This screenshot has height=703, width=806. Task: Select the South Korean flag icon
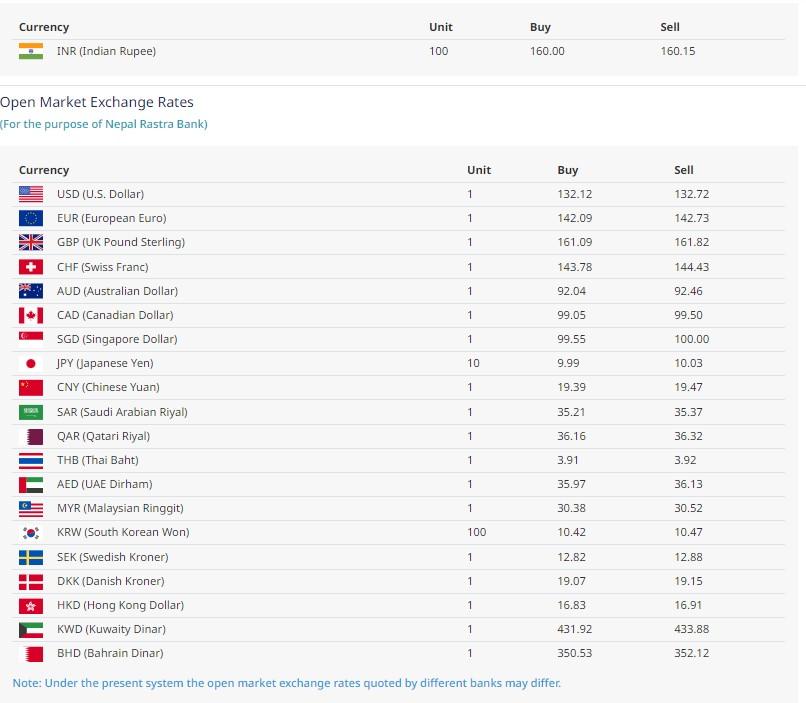(x=31, y=532)
